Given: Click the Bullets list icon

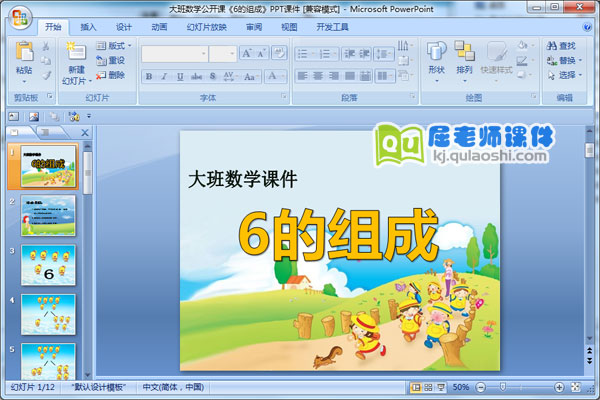Looking at the screenshot, I should (305, 54).
